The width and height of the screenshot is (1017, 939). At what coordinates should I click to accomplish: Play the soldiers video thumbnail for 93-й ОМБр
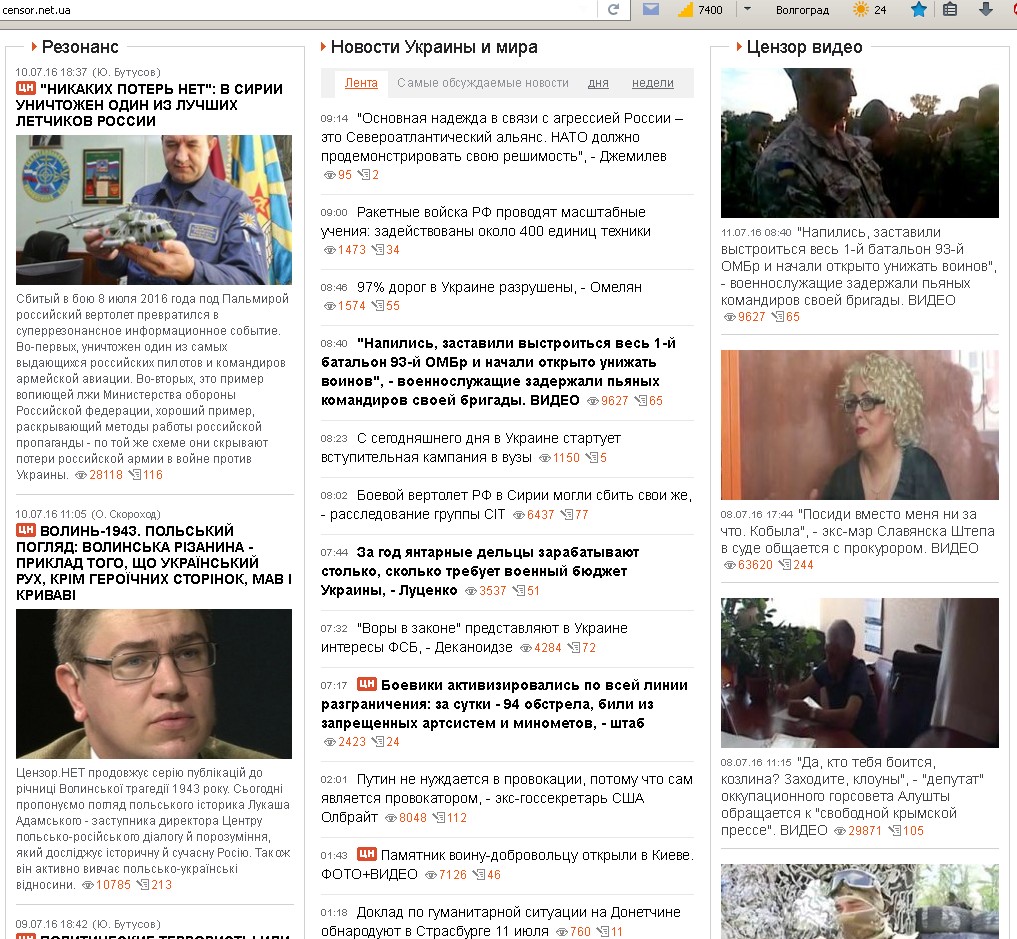click(x=859, y=143)
